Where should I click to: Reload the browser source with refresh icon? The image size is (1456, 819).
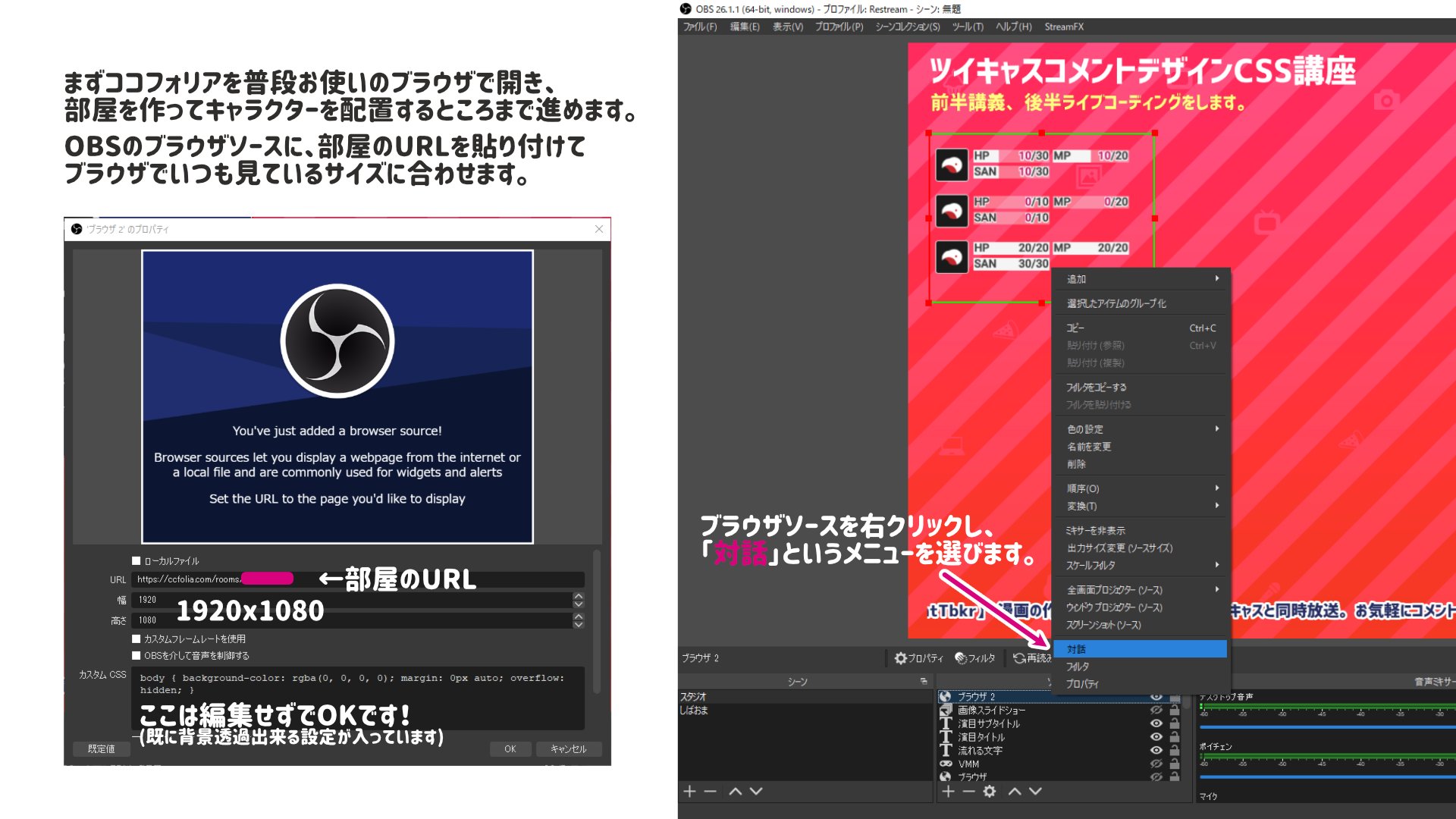click(1019, 657)
